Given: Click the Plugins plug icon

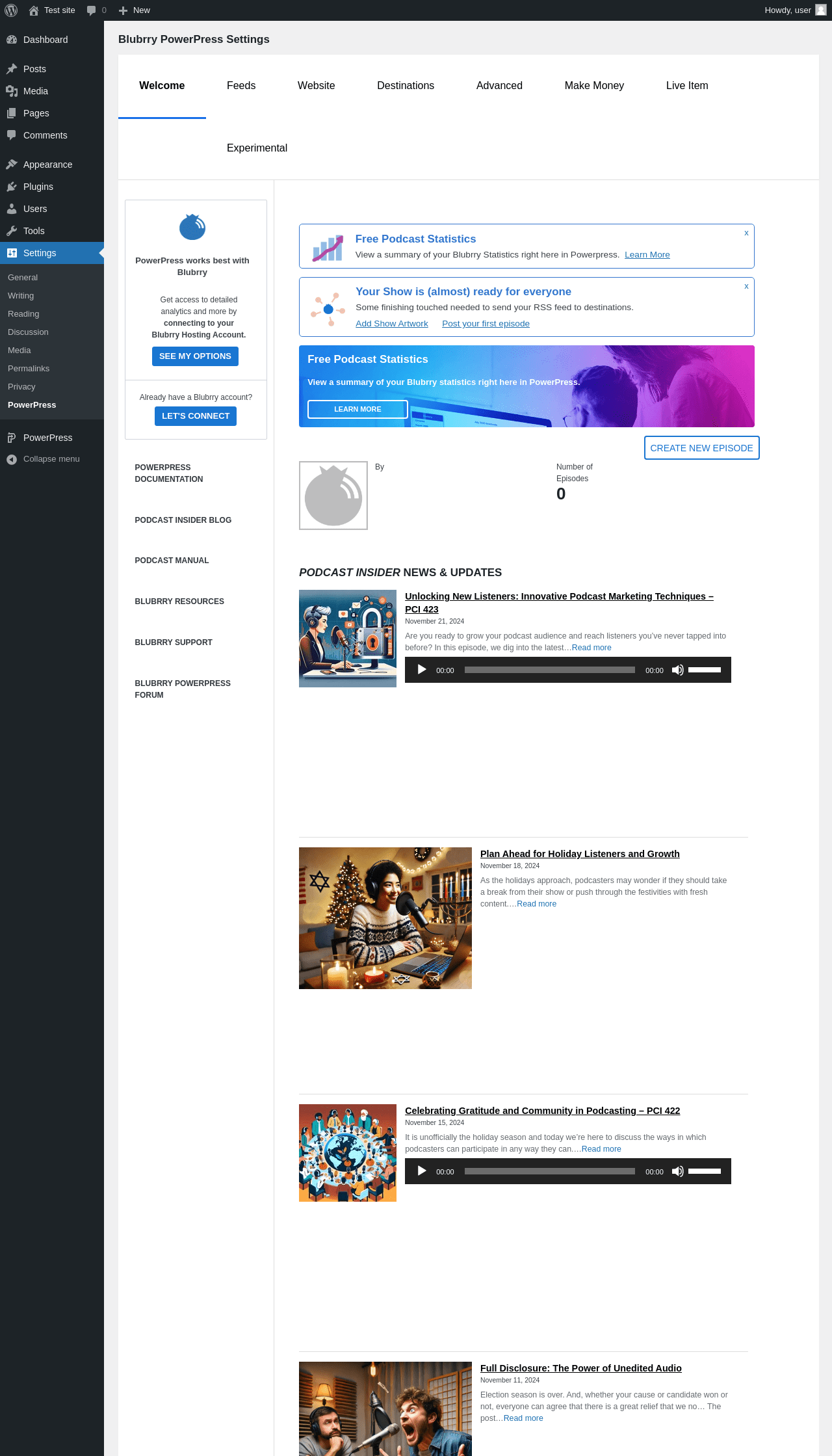Looking at the screenshot, I should (12, 187).
